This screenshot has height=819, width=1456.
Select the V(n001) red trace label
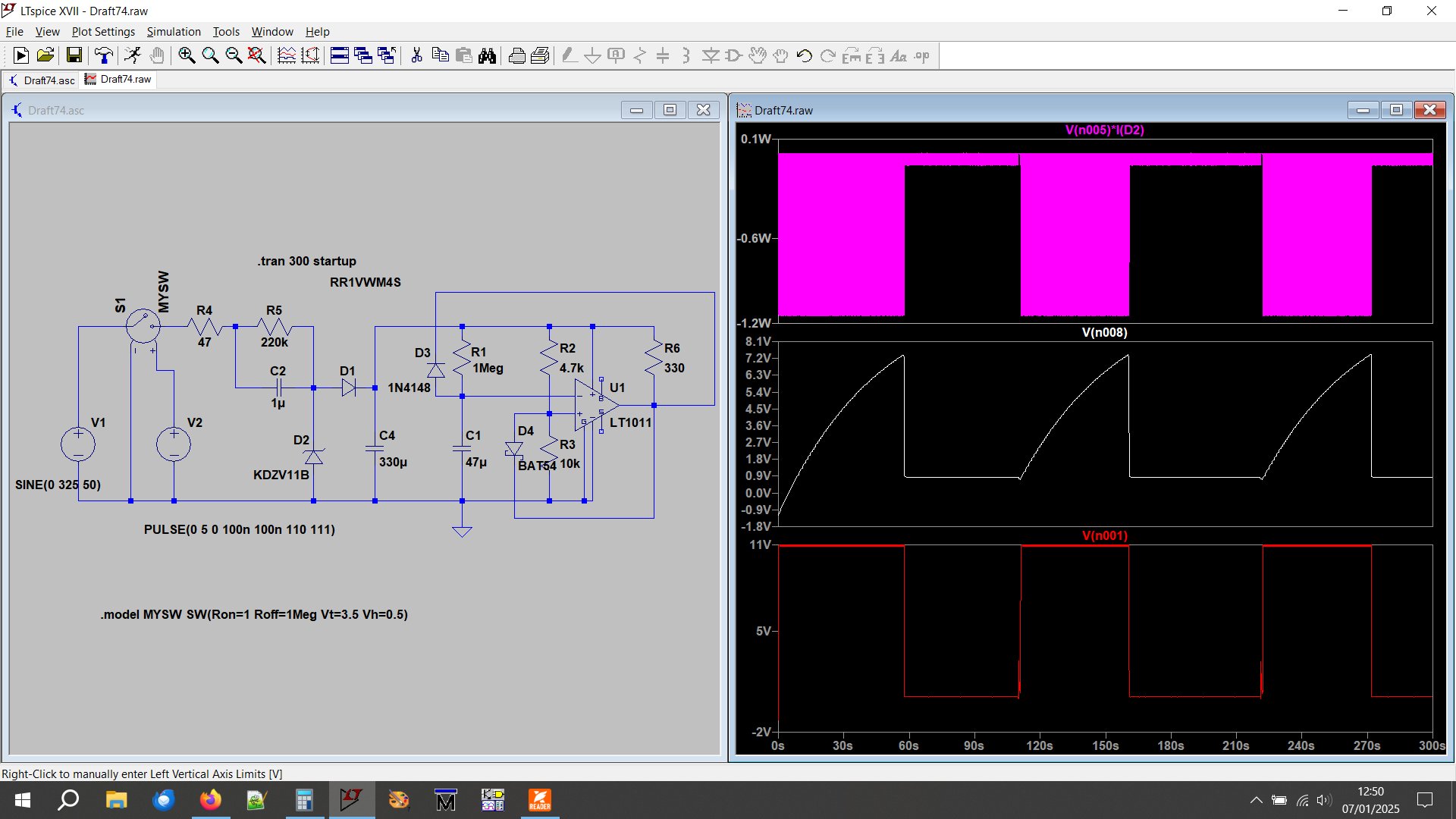pos(1104,535)
